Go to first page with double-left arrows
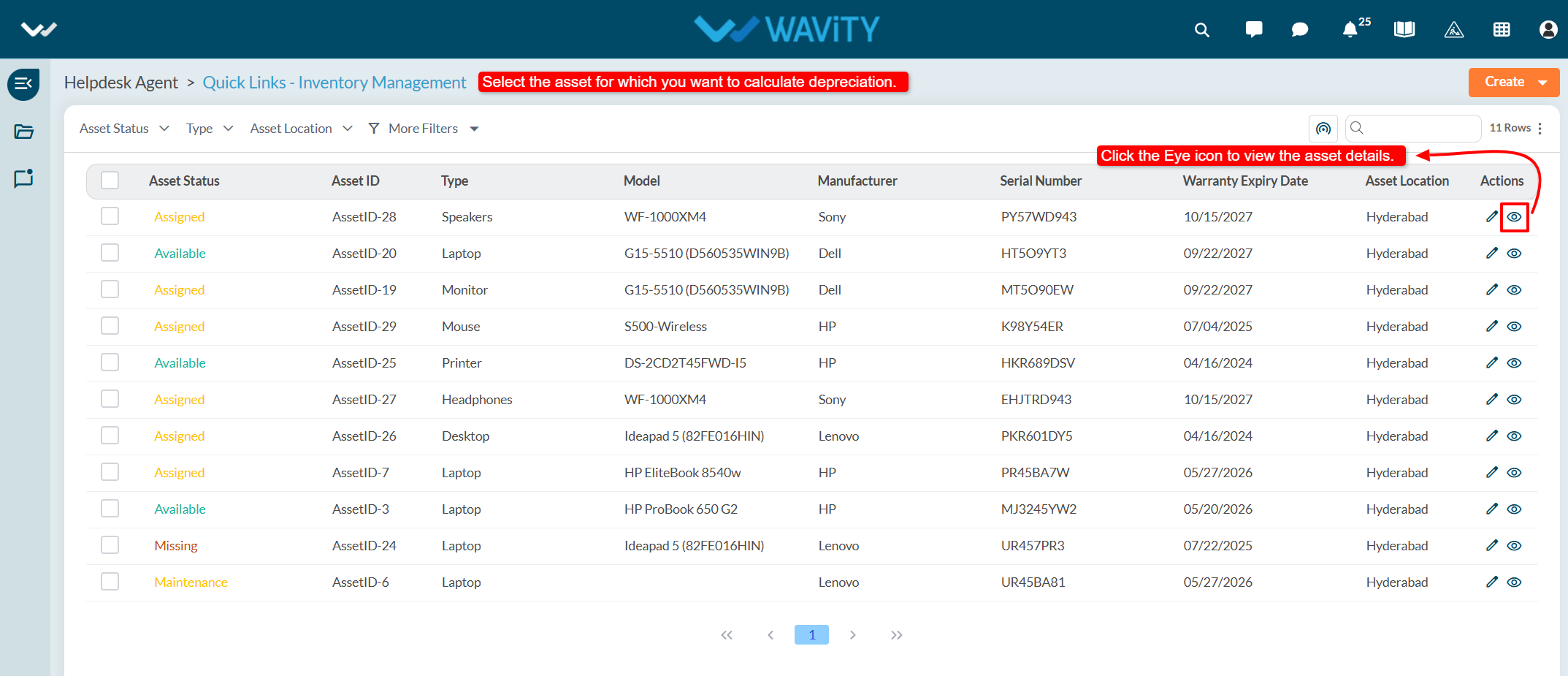This screenshot has height=676, width=1568. (x=727, y=635)
